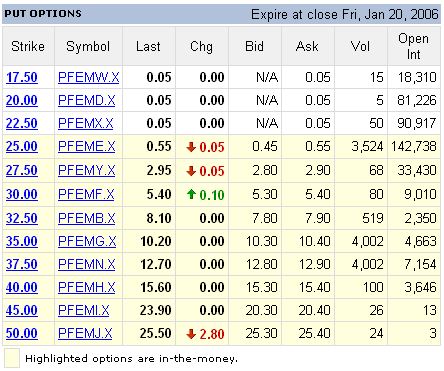Click the PFEME.X symbol link
Screen dimensions: 444x371
pyautogui.click(x=87, y=146)
